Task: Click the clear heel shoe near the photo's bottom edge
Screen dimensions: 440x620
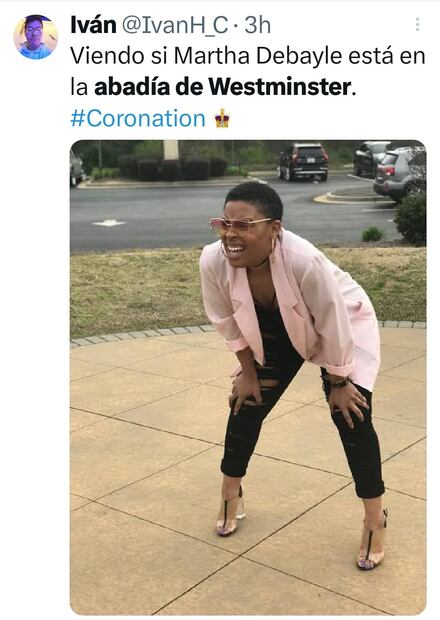Action: point(372,543)
